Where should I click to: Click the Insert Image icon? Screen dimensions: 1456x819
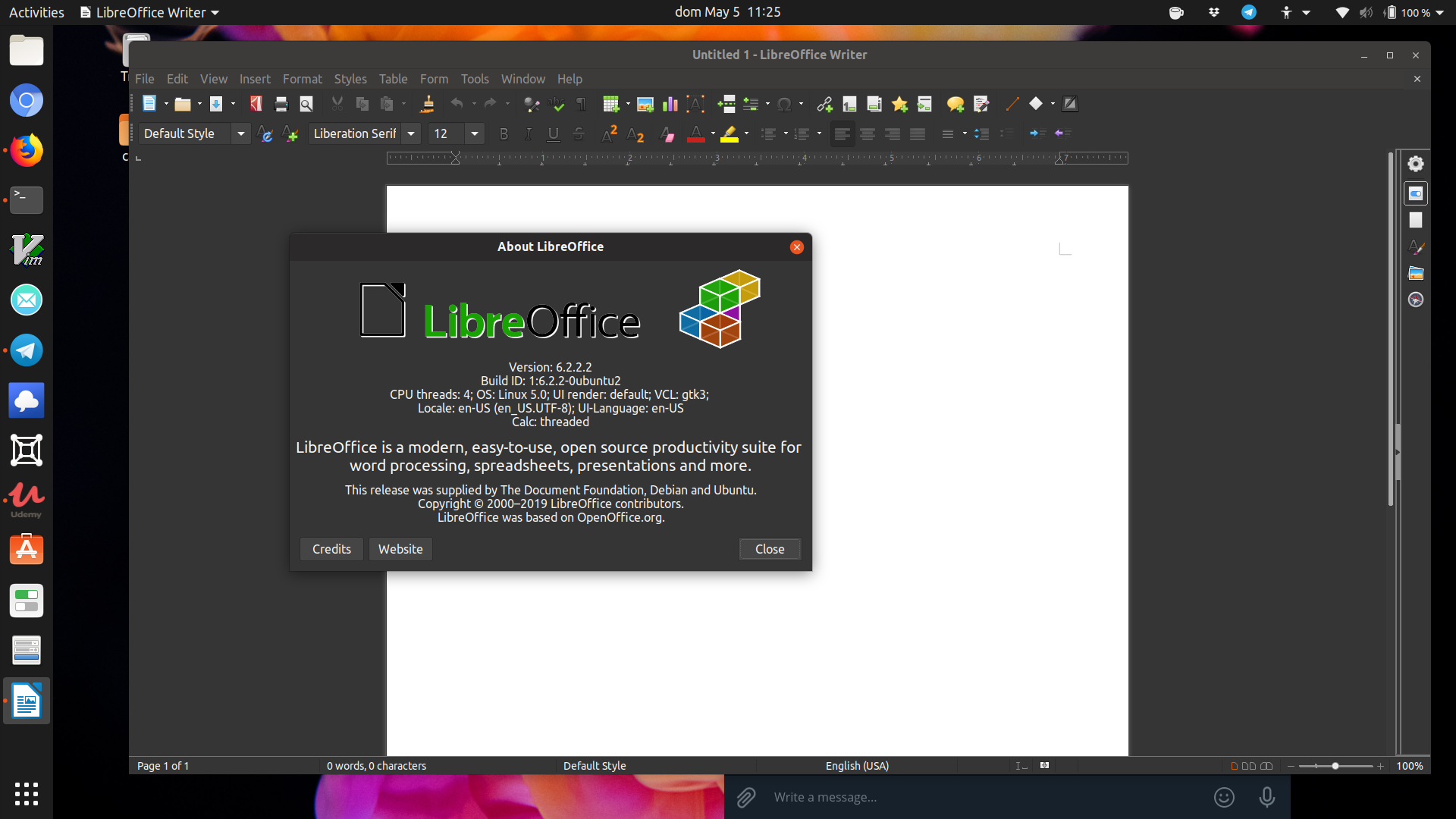click(x=645, y=104)
